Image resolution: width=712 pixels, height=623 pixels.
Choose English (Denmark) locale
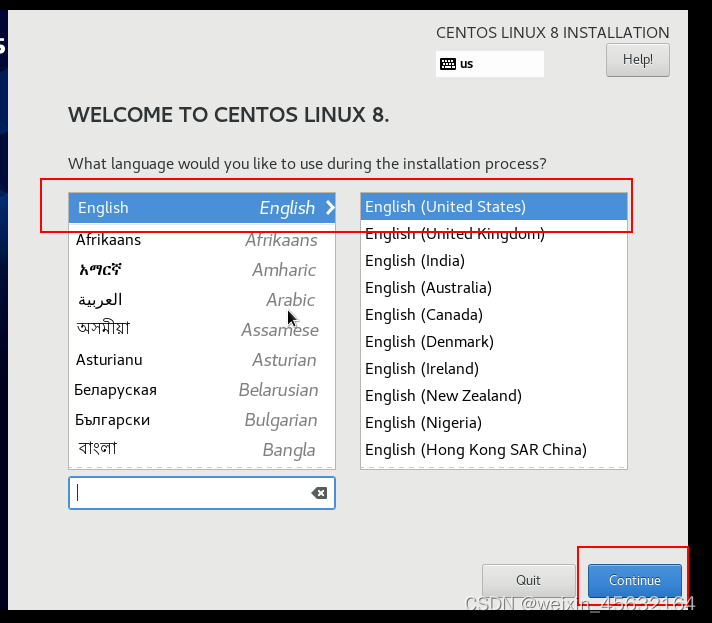494,341
